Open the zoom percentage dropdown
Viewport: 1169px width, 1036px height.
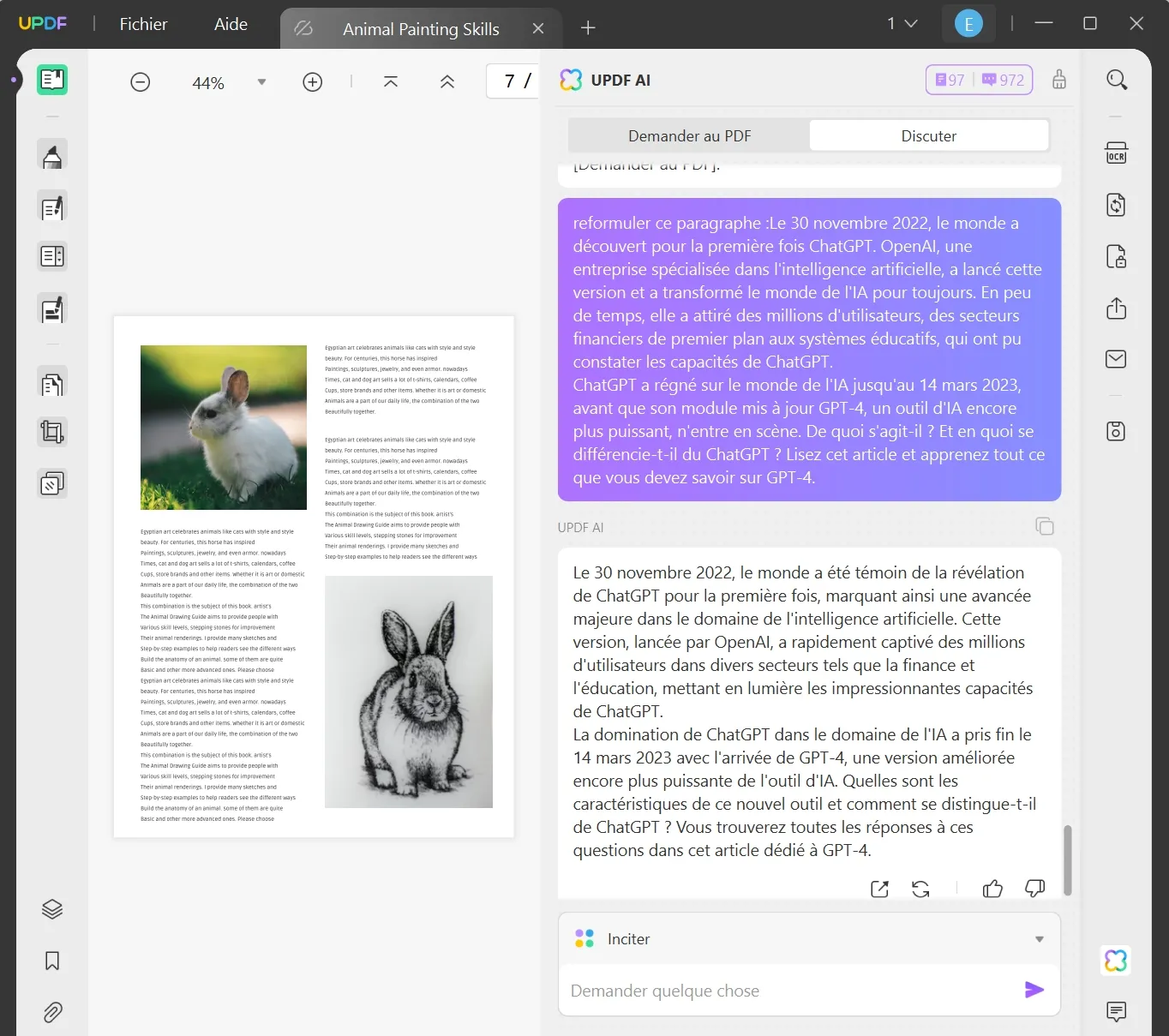click(x=261, y=81)
